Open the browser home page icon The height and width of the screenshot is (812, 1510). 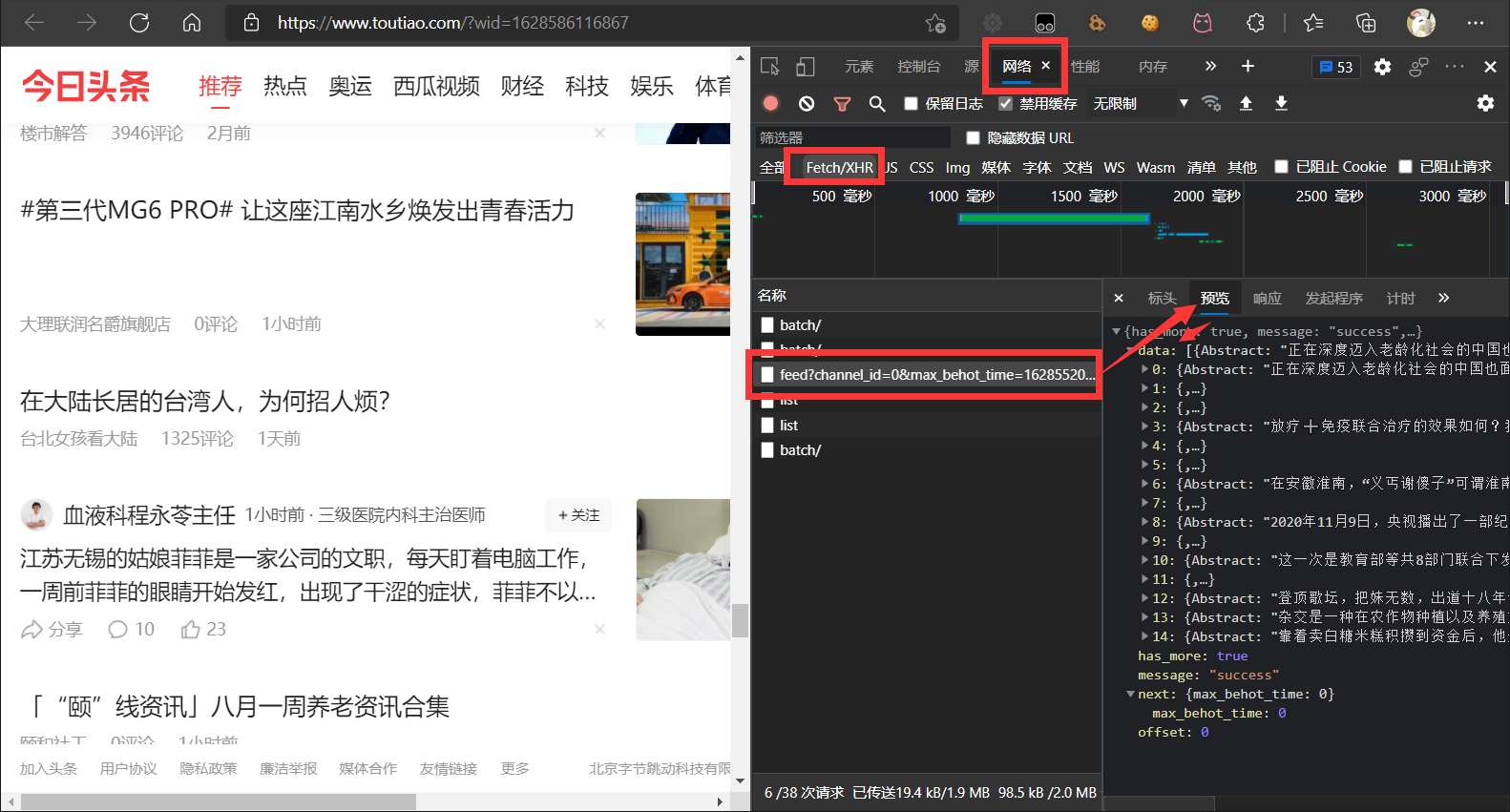click(192, 22)
